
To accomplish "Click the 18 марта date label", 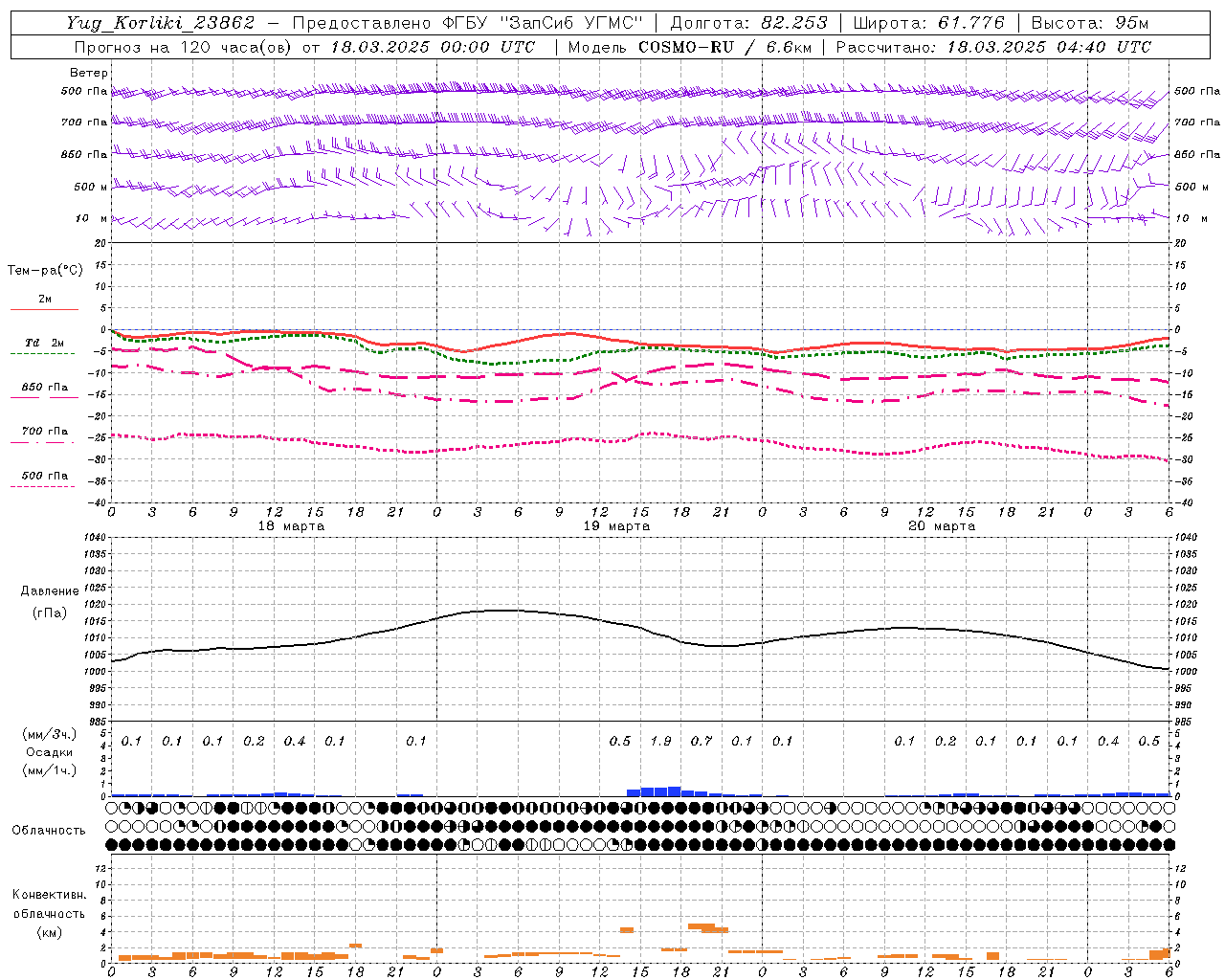I will [292, 526].
